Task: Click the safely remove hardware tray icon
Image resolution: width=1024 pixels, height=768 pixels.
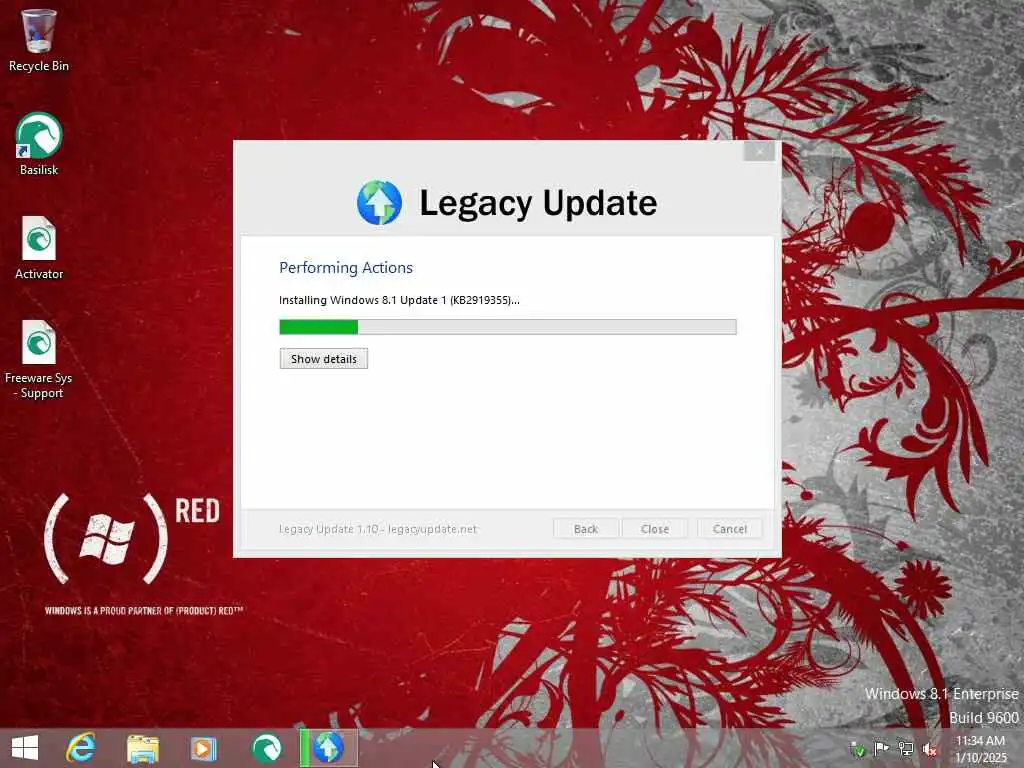Action: [x=857, y=749]
